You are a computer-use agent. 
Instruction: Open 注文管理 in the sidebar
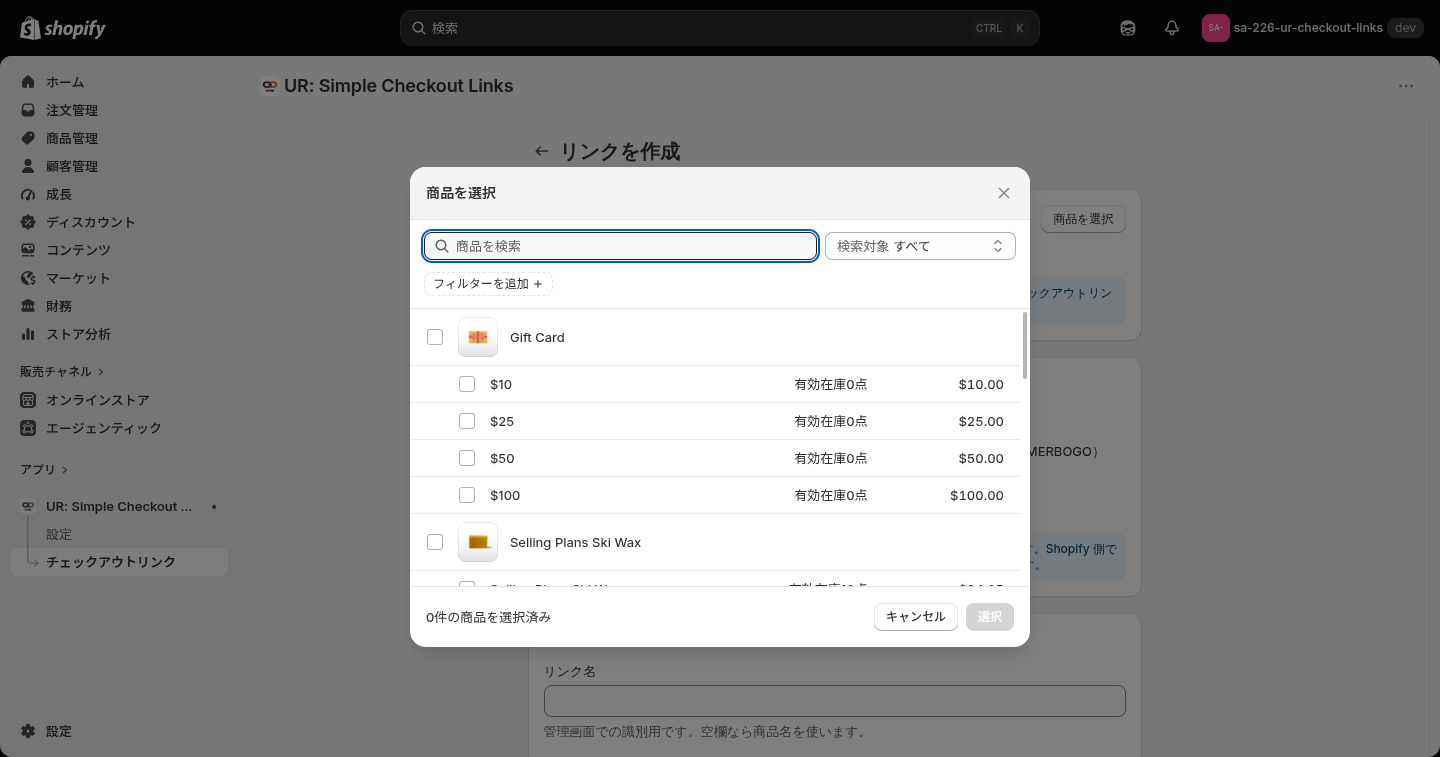point(119,110)
